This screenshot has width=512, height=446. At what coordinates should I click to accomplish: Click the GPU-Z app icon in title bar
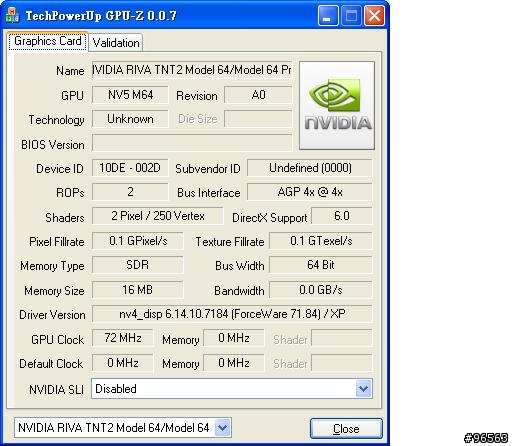(12, 16)
